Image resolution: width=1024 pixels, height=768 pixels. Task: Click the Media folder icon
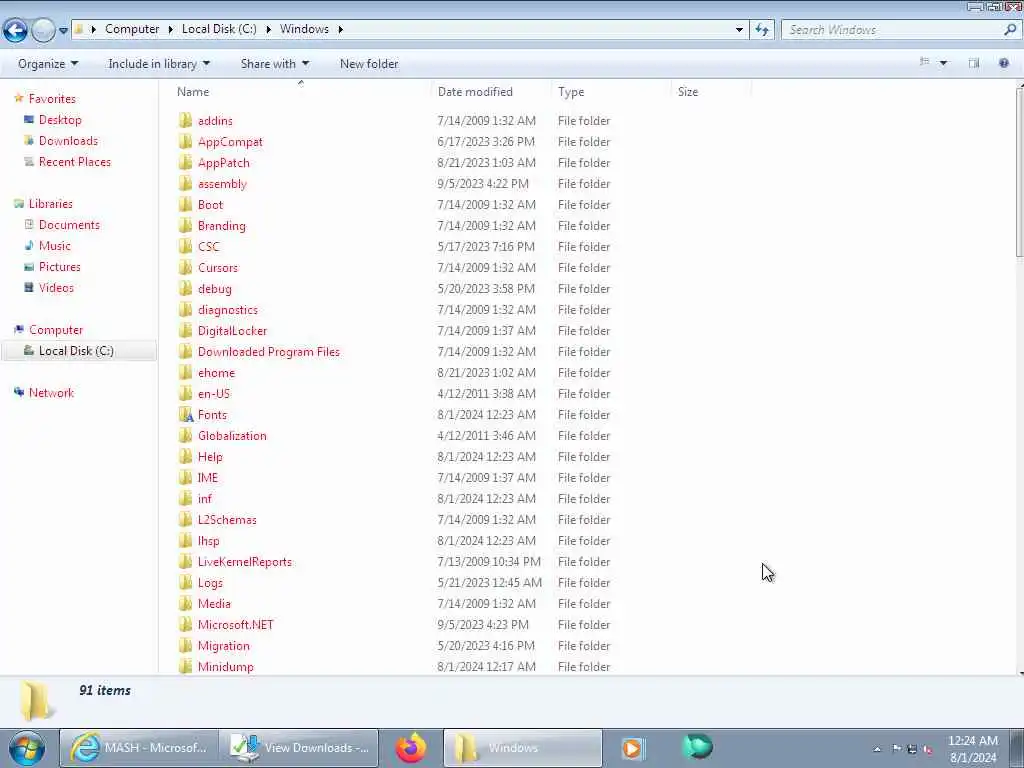pos(185,603)
